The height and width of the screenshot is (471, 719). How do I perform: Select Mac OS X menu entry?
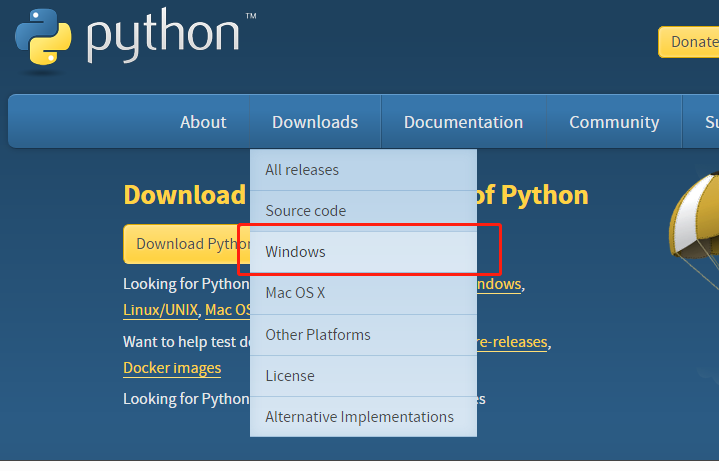point(363,293)
